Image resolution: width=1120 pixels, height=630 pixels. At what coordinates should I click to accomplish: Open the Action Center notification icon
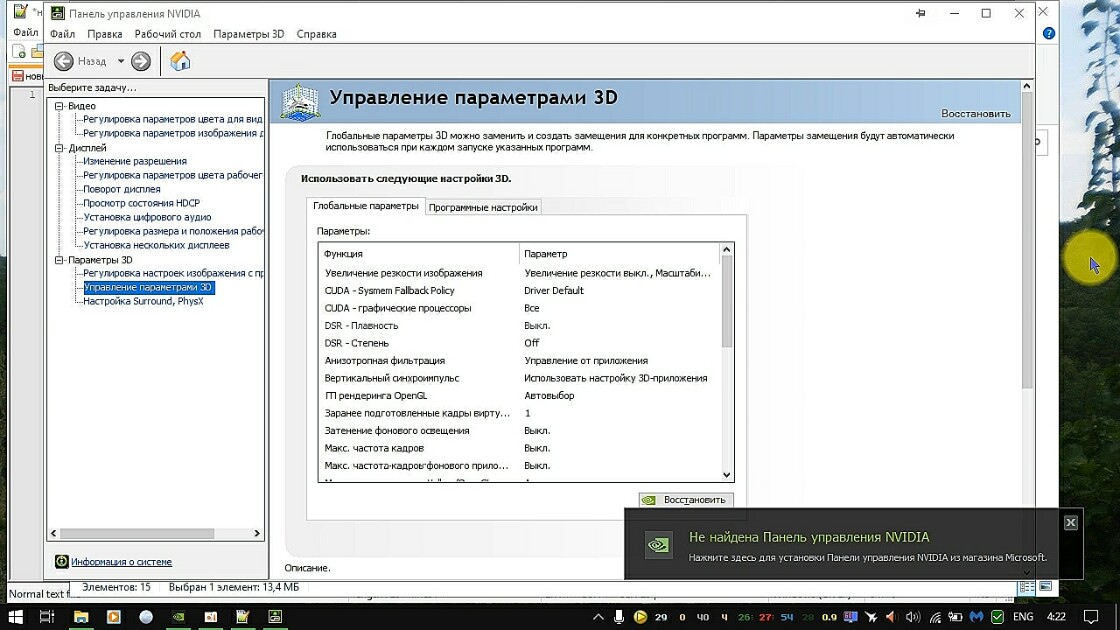pyautogui.click(x=1091, y=616)
